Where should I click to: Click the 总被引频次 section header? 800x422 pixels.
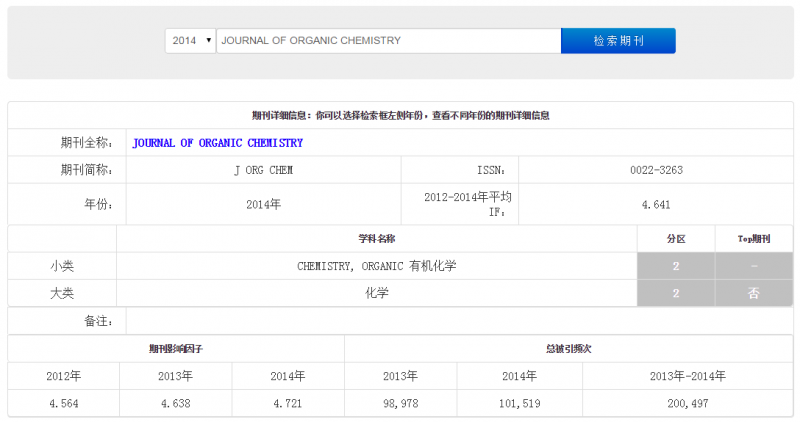point(568,349)
